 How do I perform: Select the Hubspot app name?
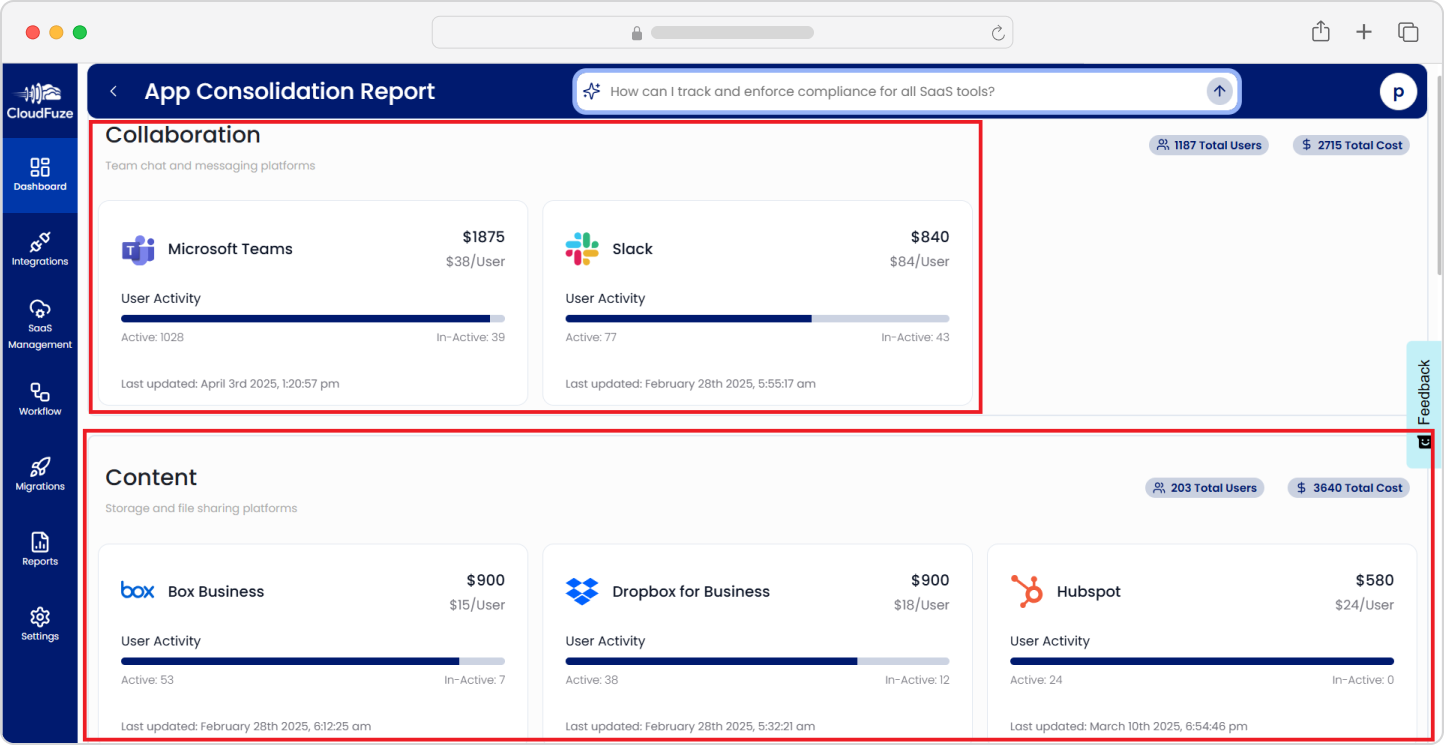(x=1089, y=591)
